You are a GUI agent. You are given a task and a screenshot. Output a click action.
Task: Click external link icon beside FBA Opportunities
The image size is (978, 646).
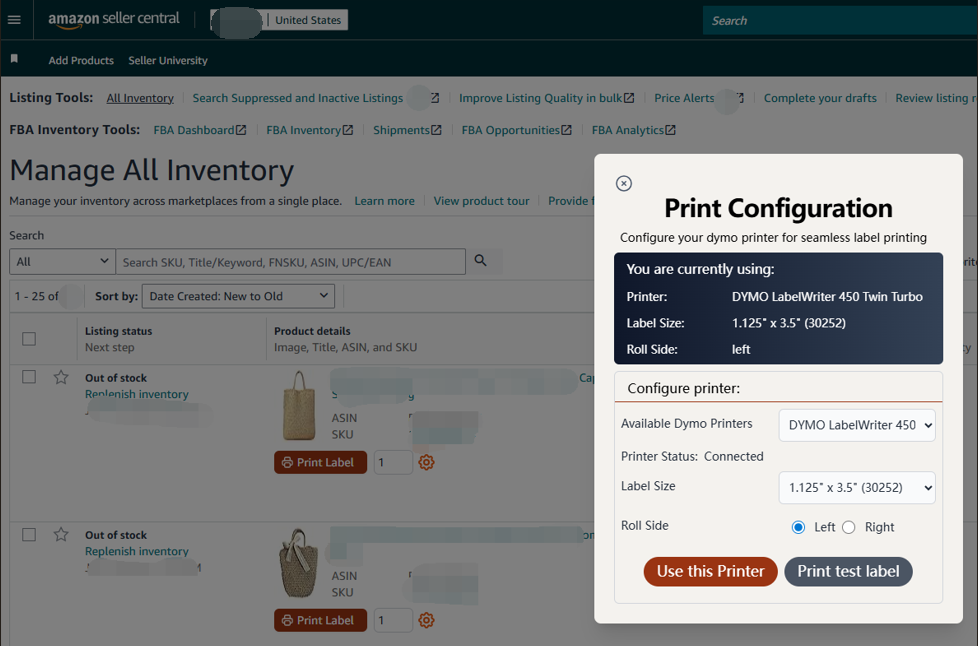[566, 130]
